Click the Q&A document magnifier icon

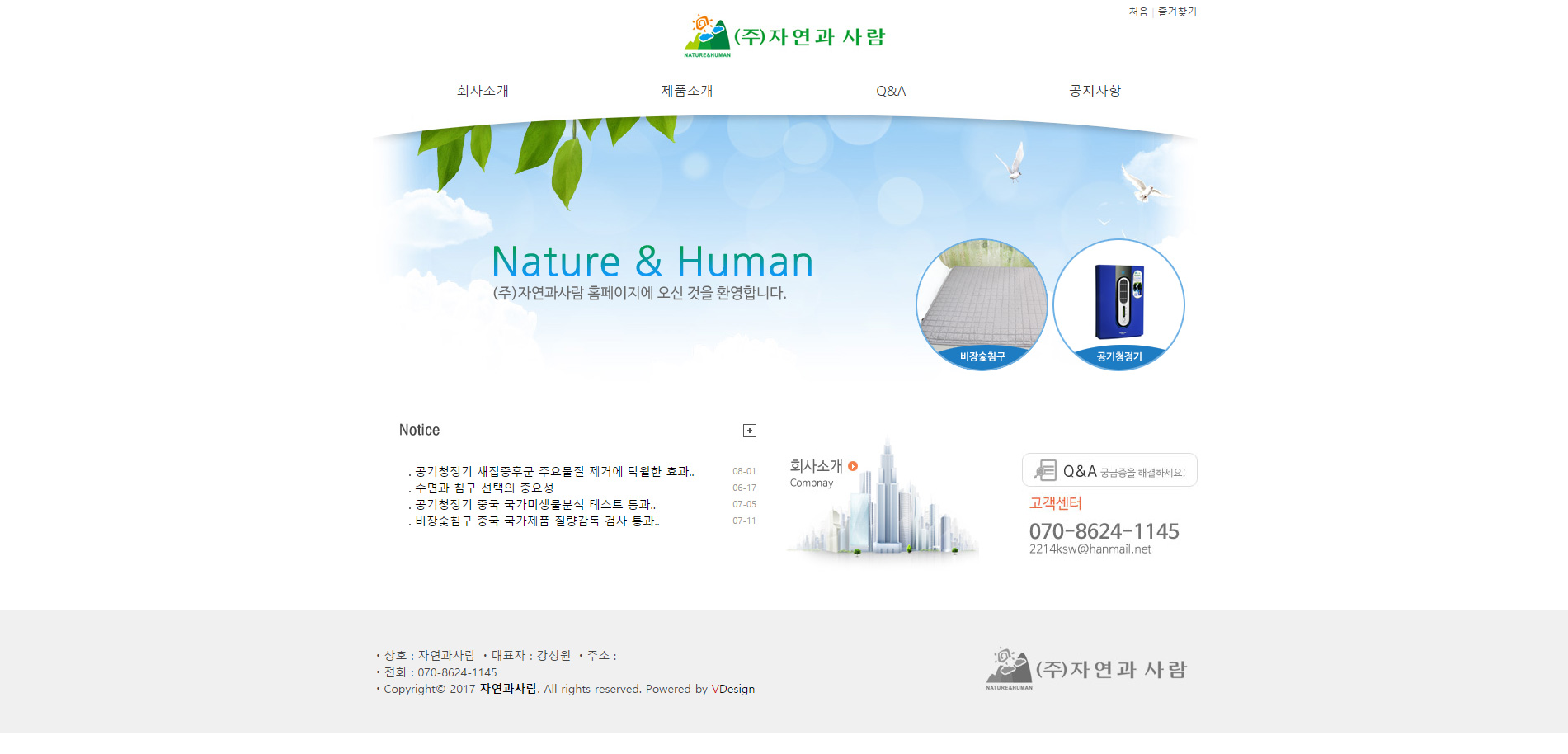coord(1045,470)
